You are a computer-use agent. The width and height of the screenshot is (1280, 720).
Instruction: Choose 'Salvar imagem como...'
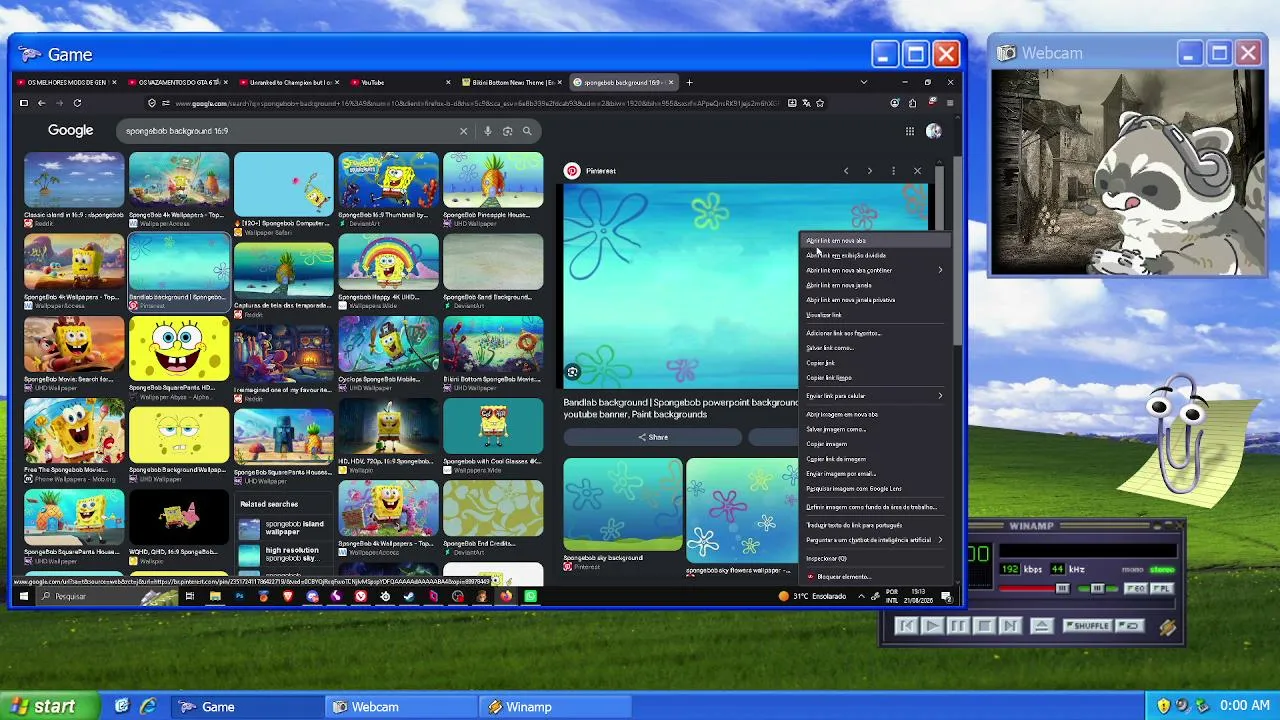click(x=874, y=429)
